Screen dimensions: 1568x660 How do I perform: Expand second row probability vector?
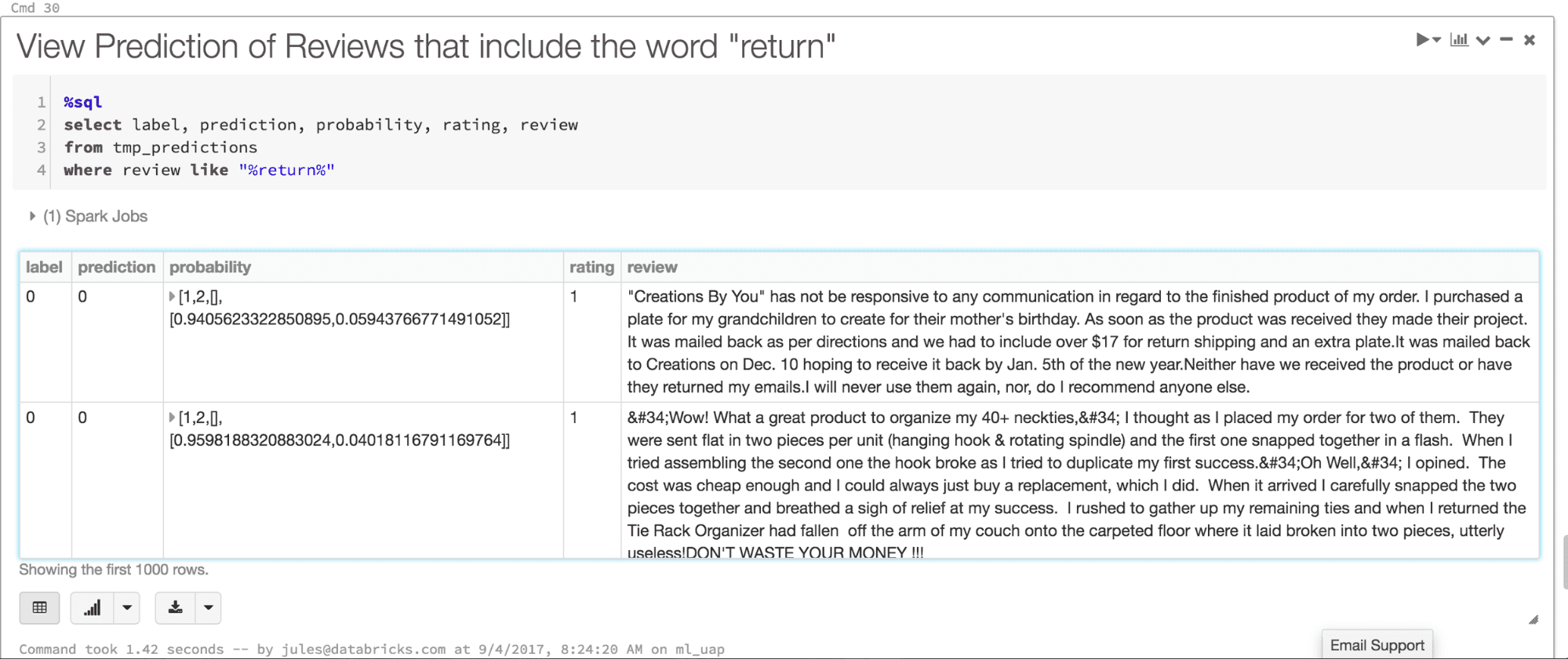[x=173, y=418]
